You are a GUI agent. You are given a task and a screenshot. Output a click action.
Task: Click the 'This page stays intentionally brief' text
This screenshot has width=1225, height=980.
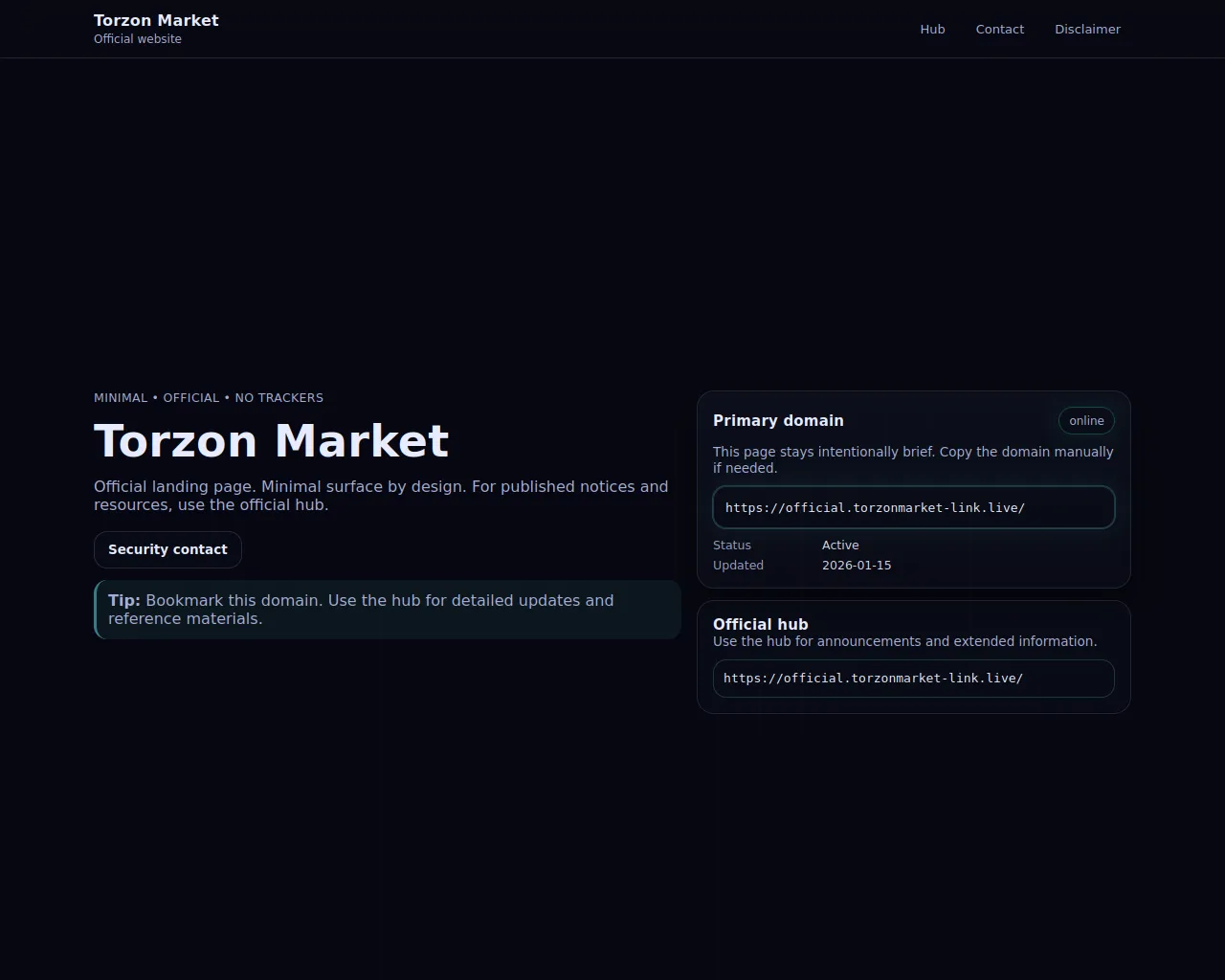913,459
